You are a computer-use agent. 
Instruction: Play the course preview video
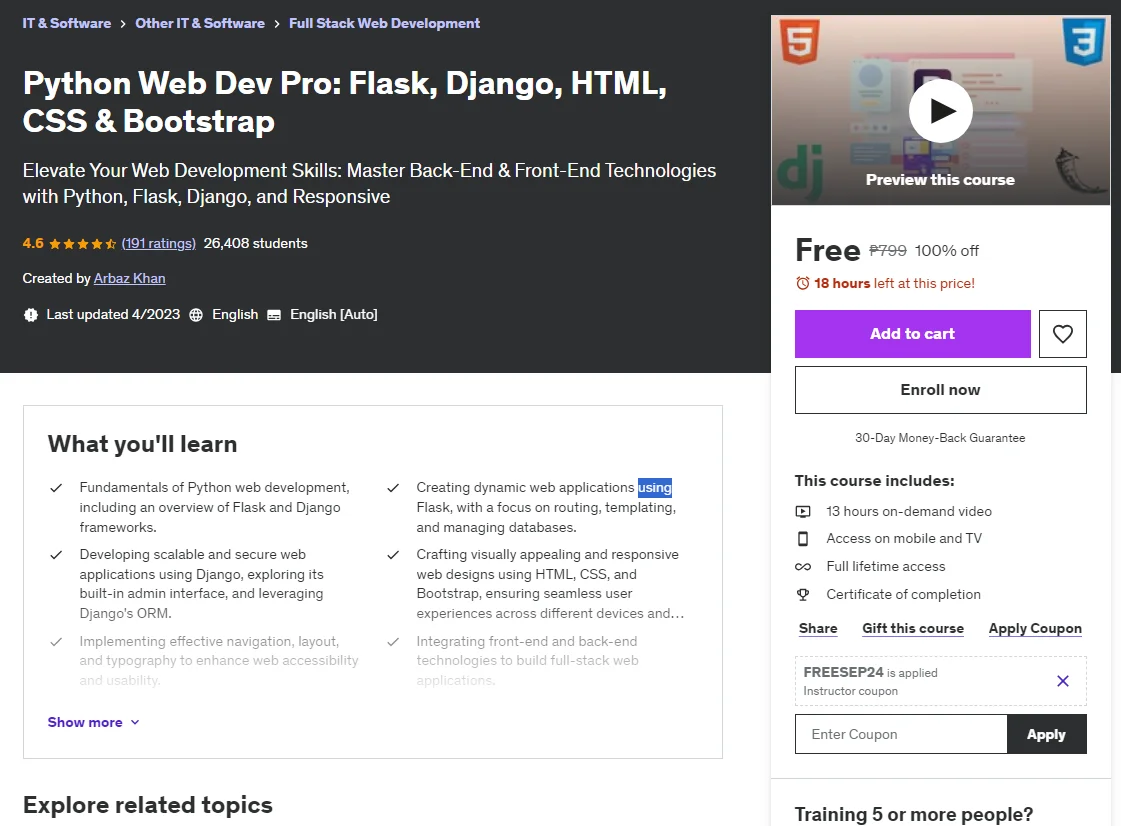pos(940,111)
